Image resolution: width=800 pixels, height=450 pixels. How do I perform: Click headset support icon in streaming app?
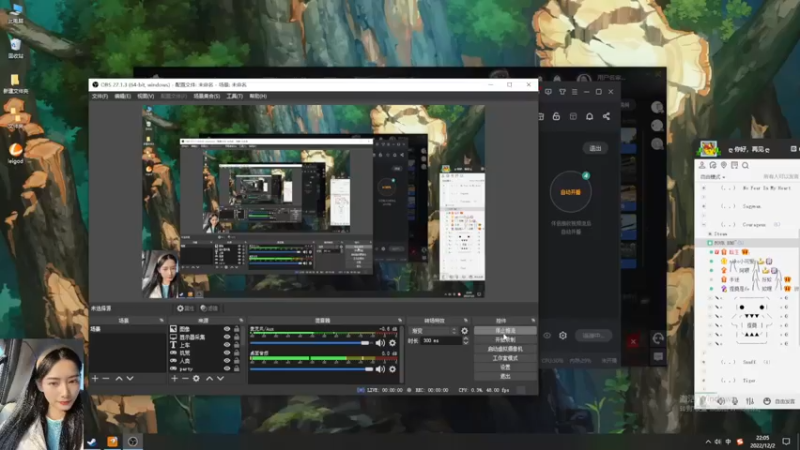pyautogui.click(x=658, y=338)
